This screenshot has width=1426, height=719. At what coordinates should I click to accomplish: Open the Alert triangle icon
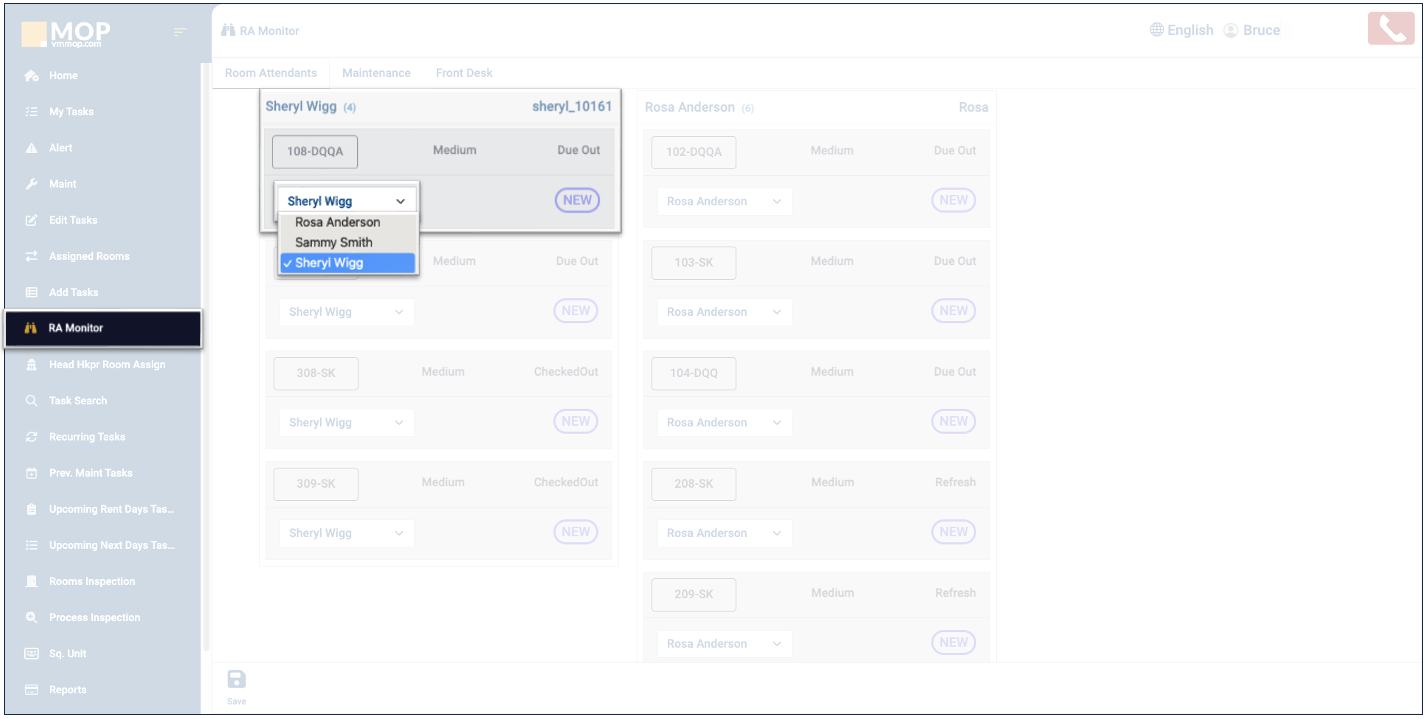pyautogui.click(x=31, y=148)
